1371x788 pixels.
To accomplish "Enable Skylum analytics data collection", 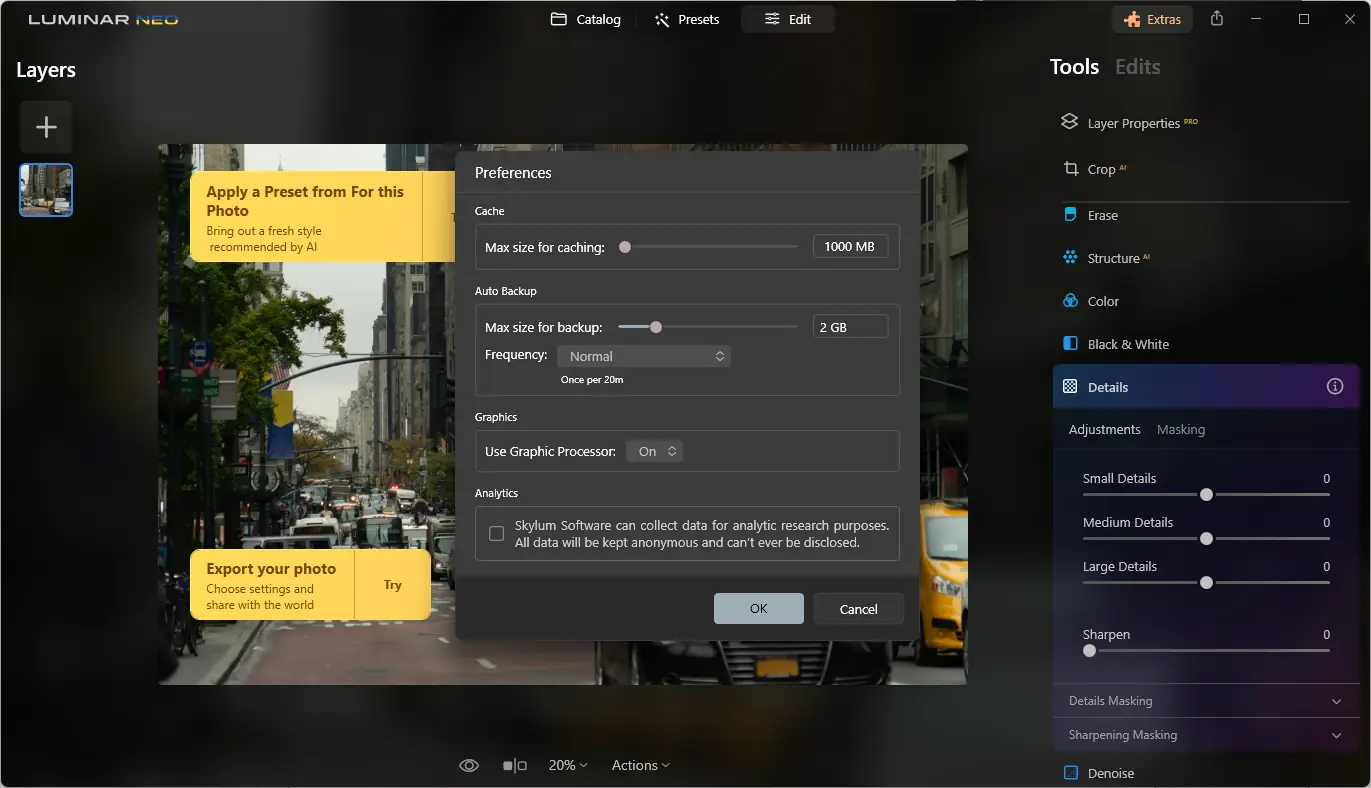I will click(x=496, y=533).
